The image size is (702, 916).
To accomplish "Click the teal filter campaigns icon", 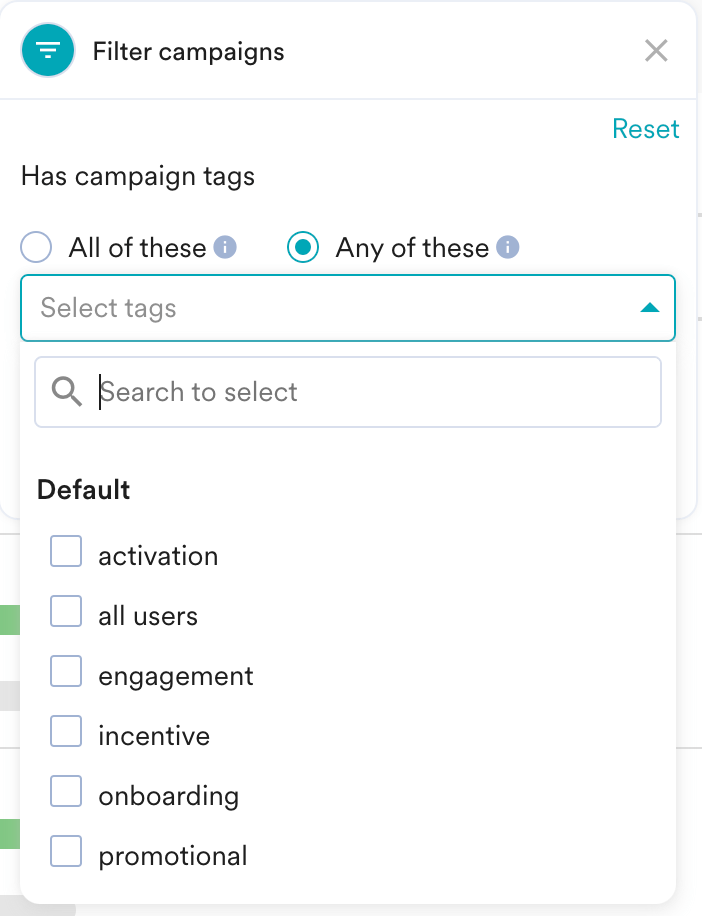I will point(48,51).
